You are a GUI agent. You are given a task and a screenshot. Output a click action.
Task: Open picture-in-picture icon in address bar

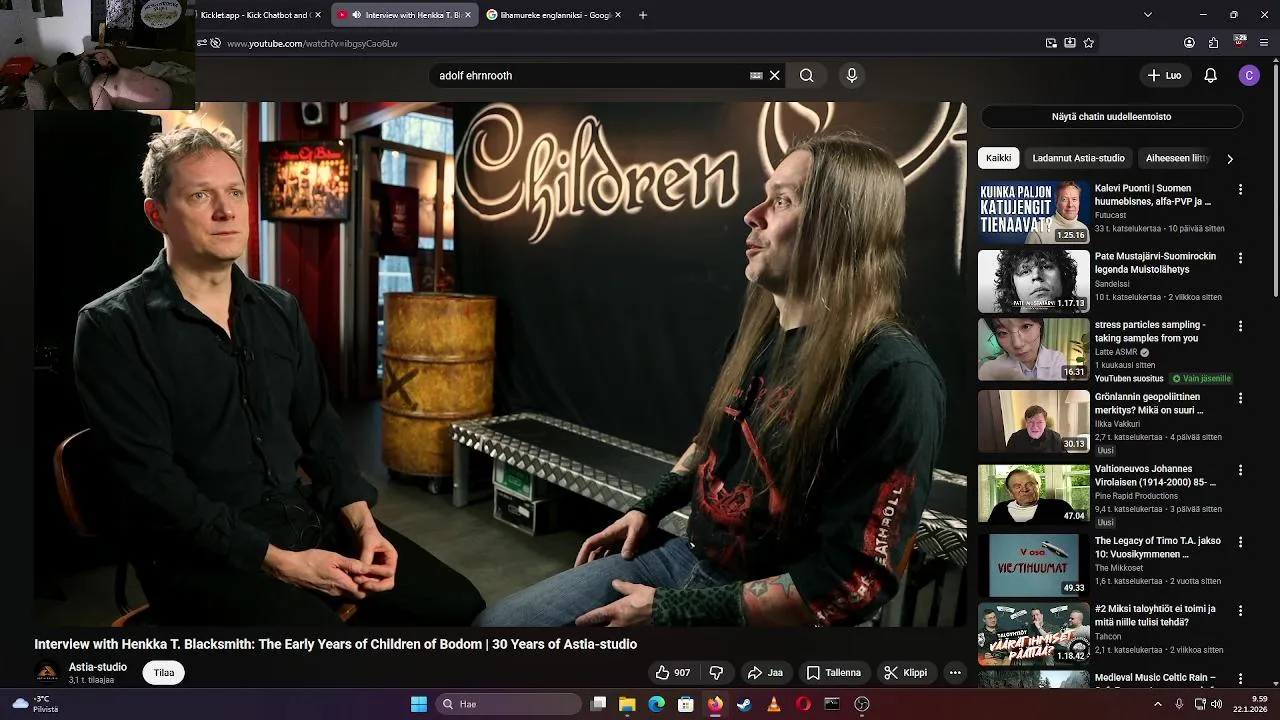[x=1051, y=43]
